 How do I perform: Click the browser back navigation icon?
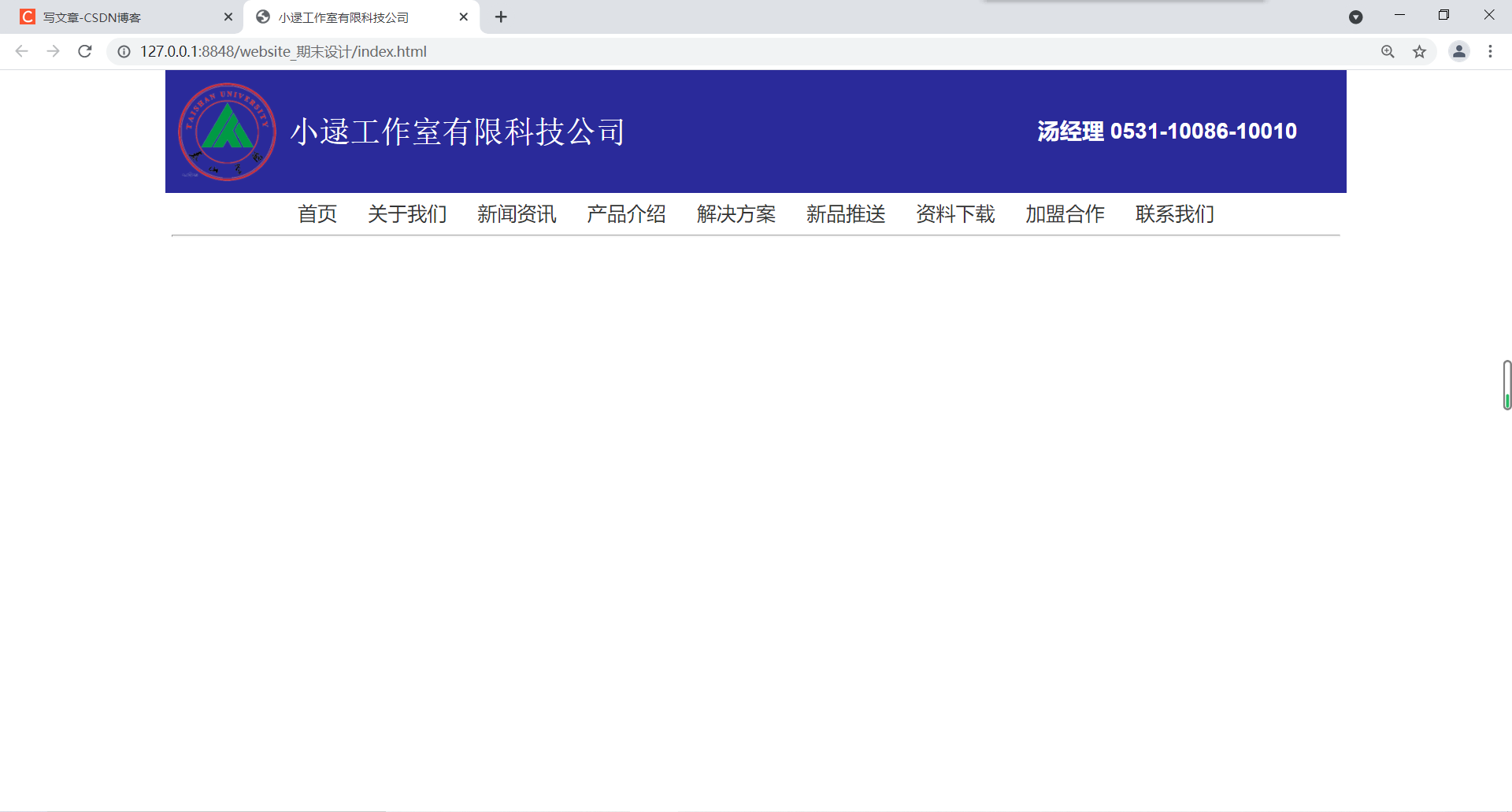[20, 51]
